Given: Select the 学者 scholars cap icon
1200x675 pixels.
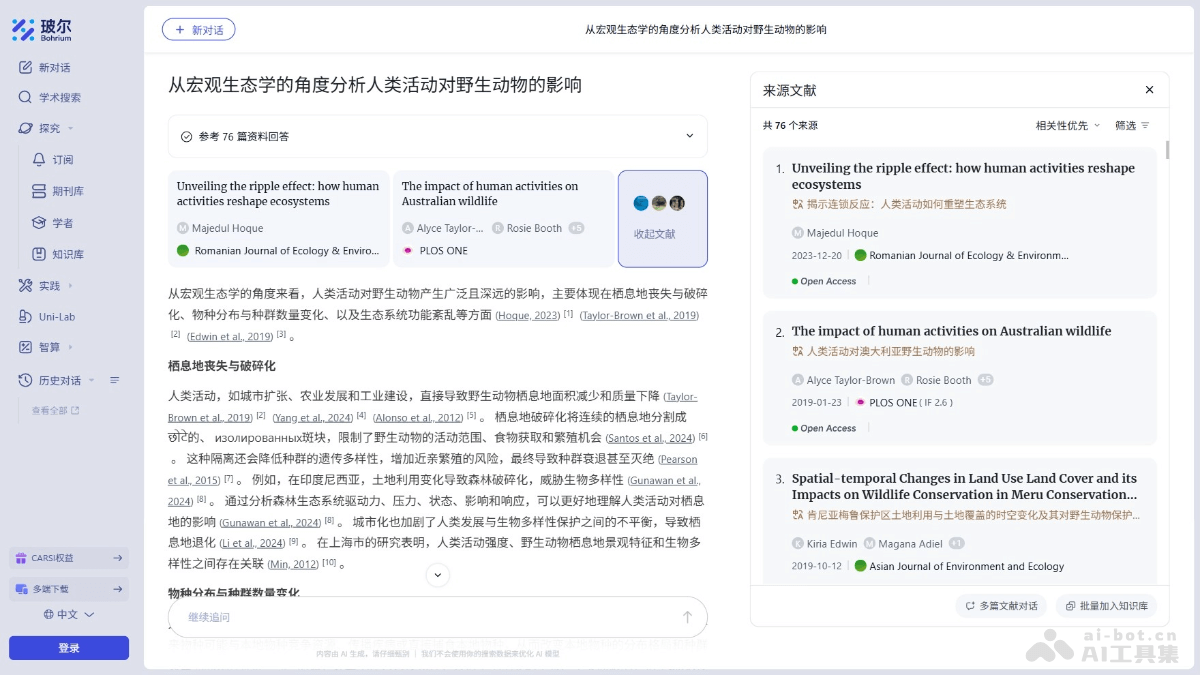Looking at the screenshot, I should 46,222.
